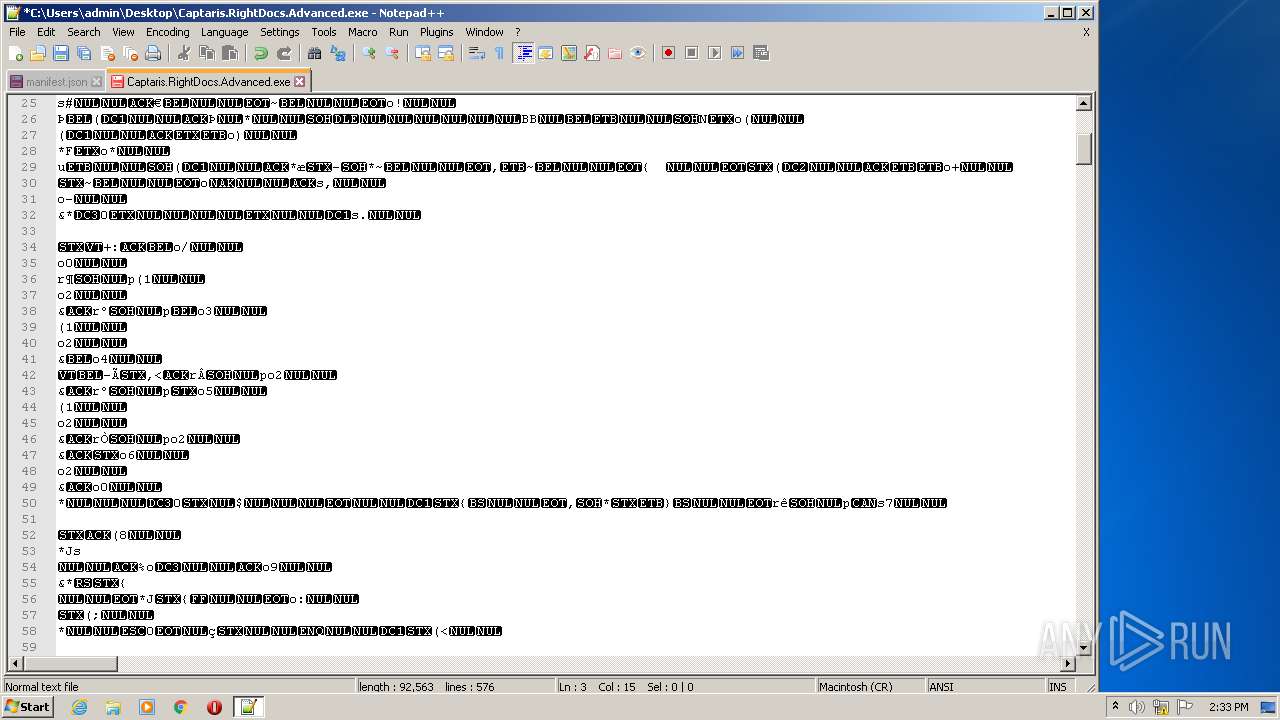Click menu bar X to close document
1280x720 pixels.
[x=1086, y=32]
